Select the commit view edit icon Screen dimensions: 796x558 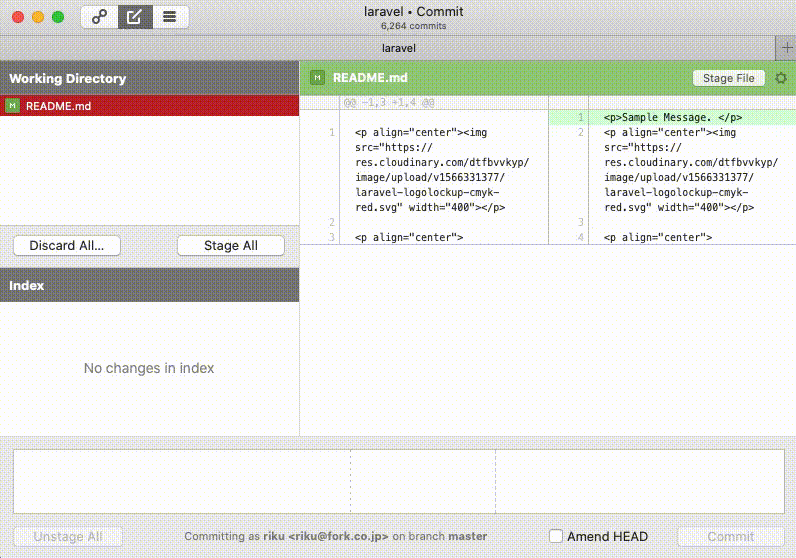click(x=135, y=17)
